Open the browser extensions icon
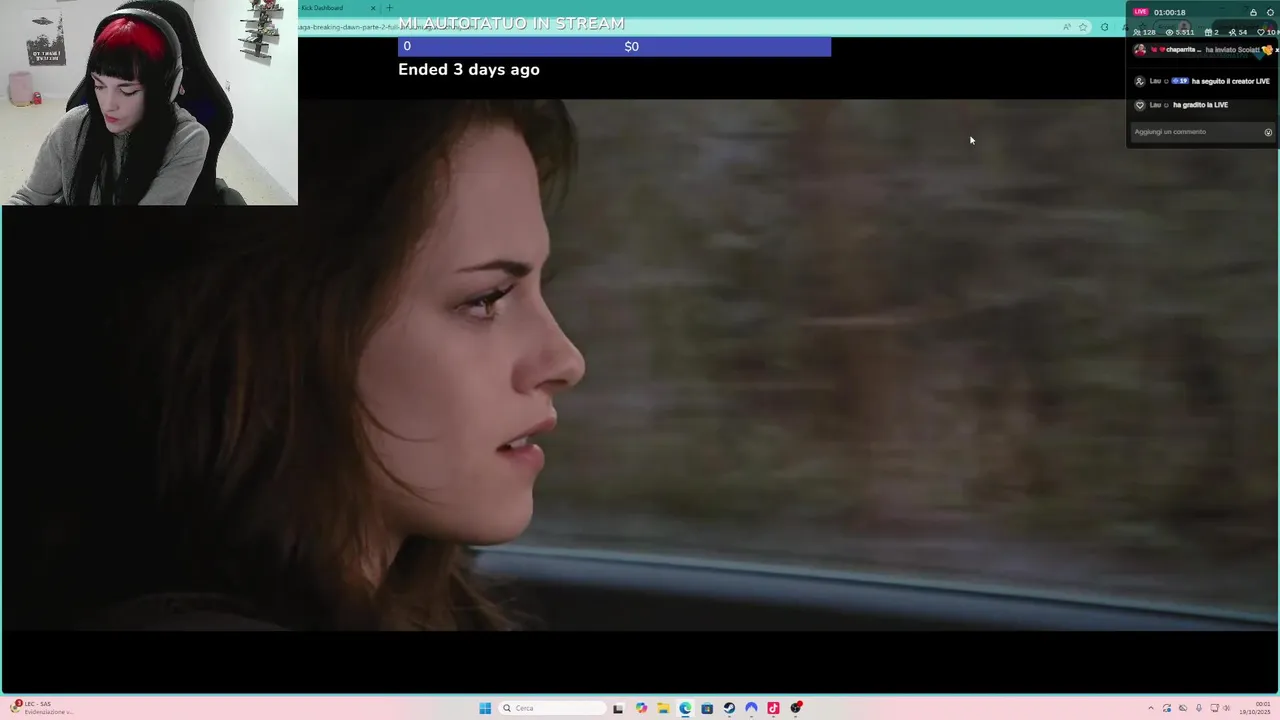 (1104, 27)
